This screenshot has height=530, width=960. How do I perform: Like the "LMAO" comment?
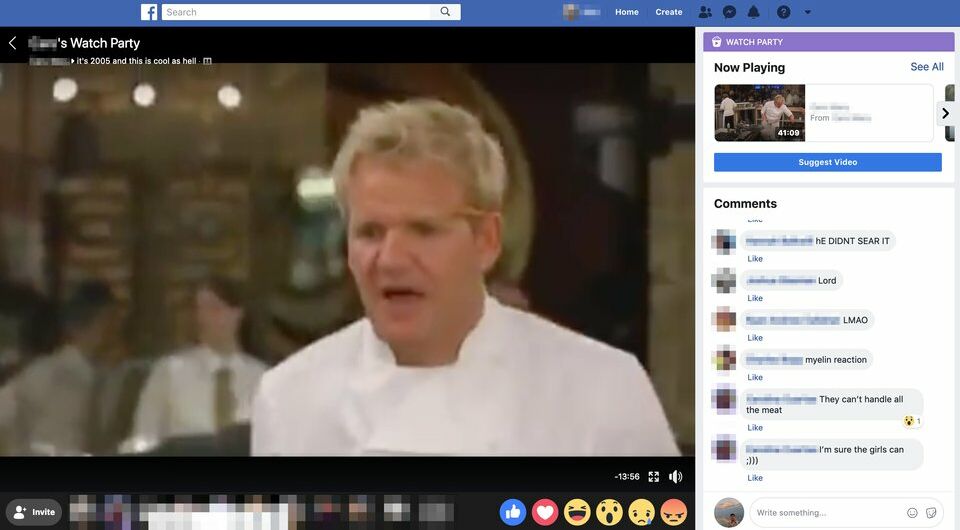click(755, 338)
